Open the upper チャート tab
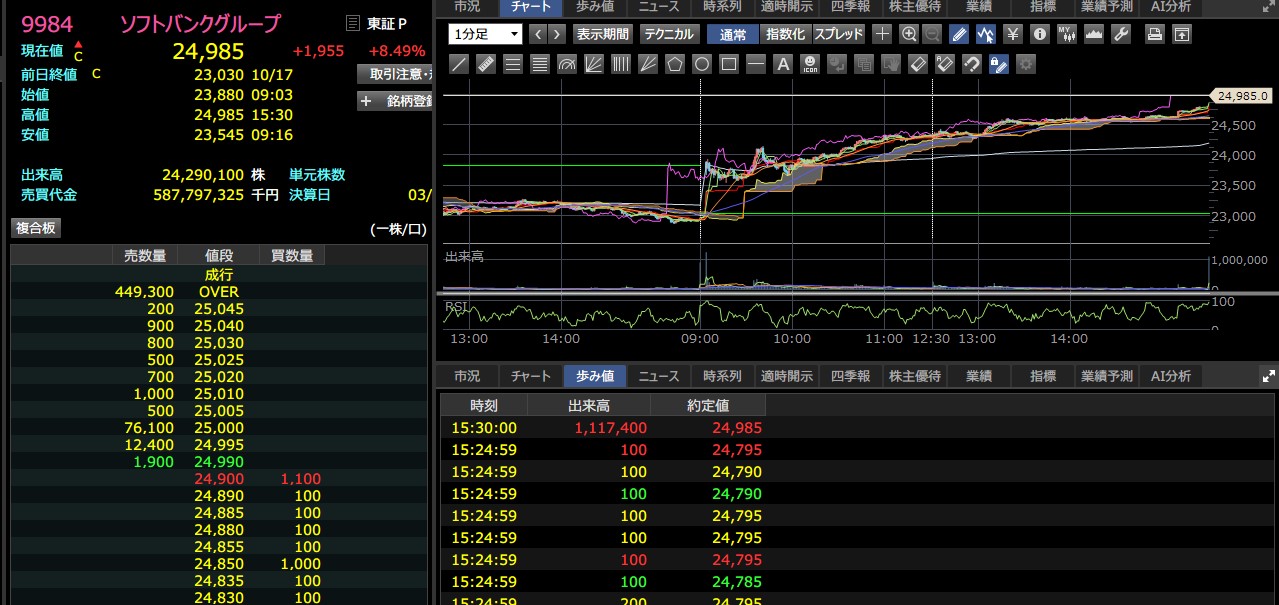 pos(530,6)
